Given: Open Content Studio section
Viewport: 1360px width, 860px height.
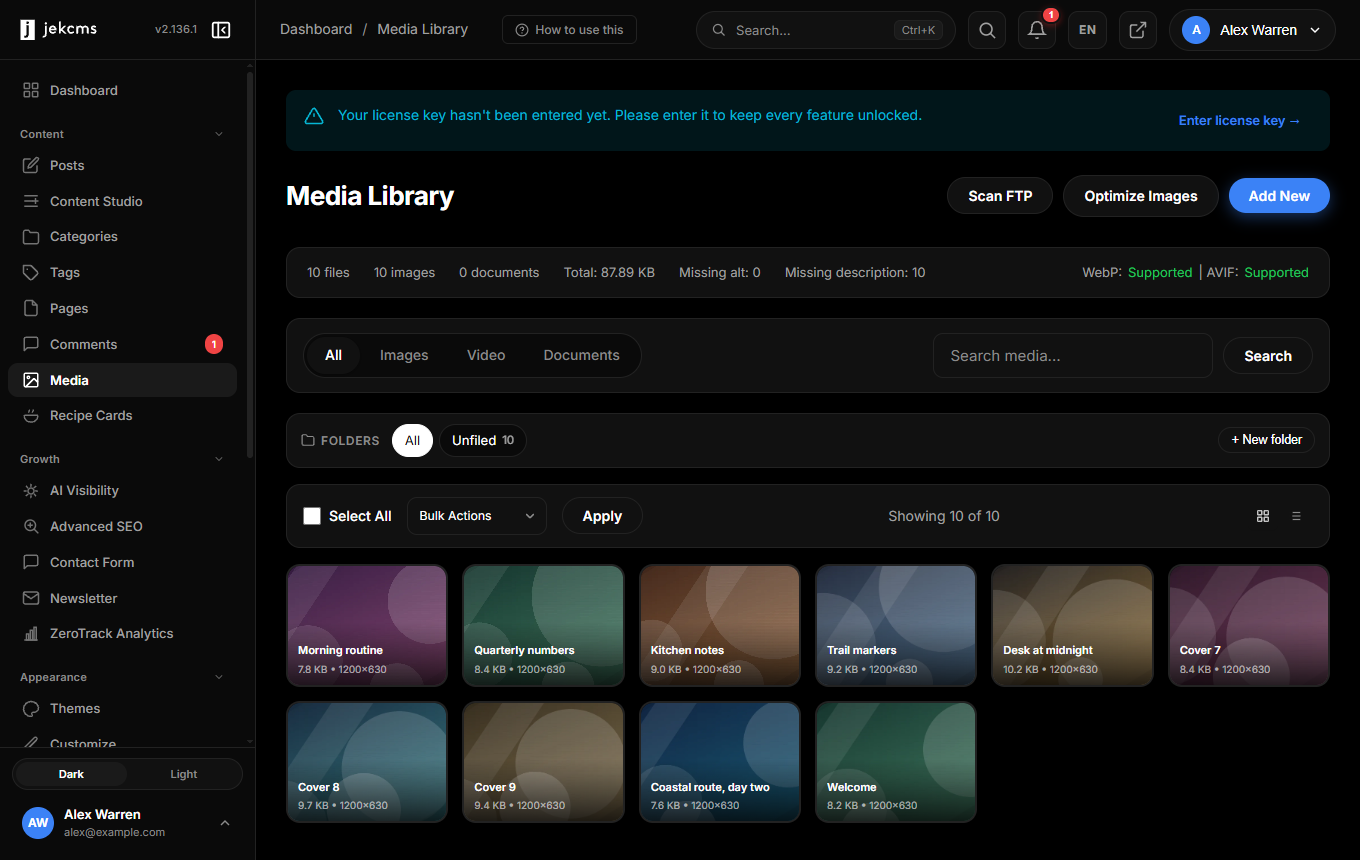Looking at the screenshot, I should pyautogui.click(x=122, y=201).
